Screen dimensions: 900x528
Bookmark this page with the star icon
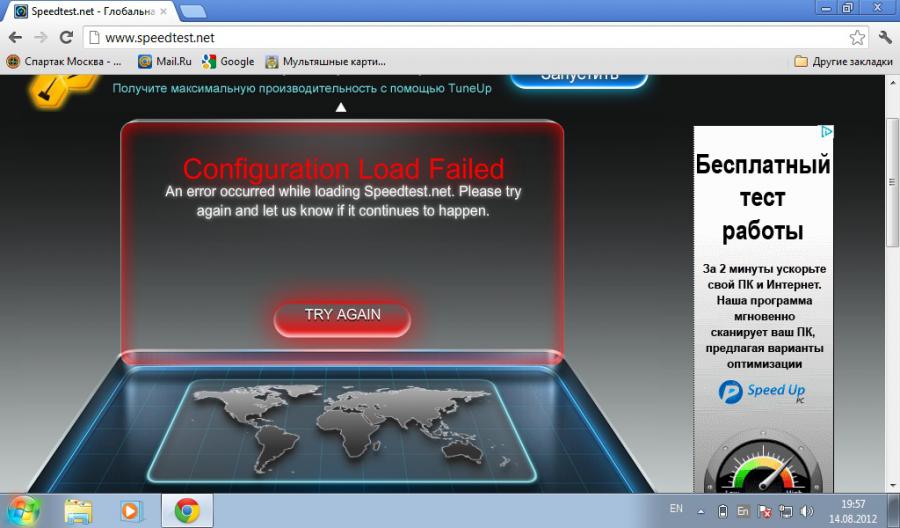coord(857,38)
